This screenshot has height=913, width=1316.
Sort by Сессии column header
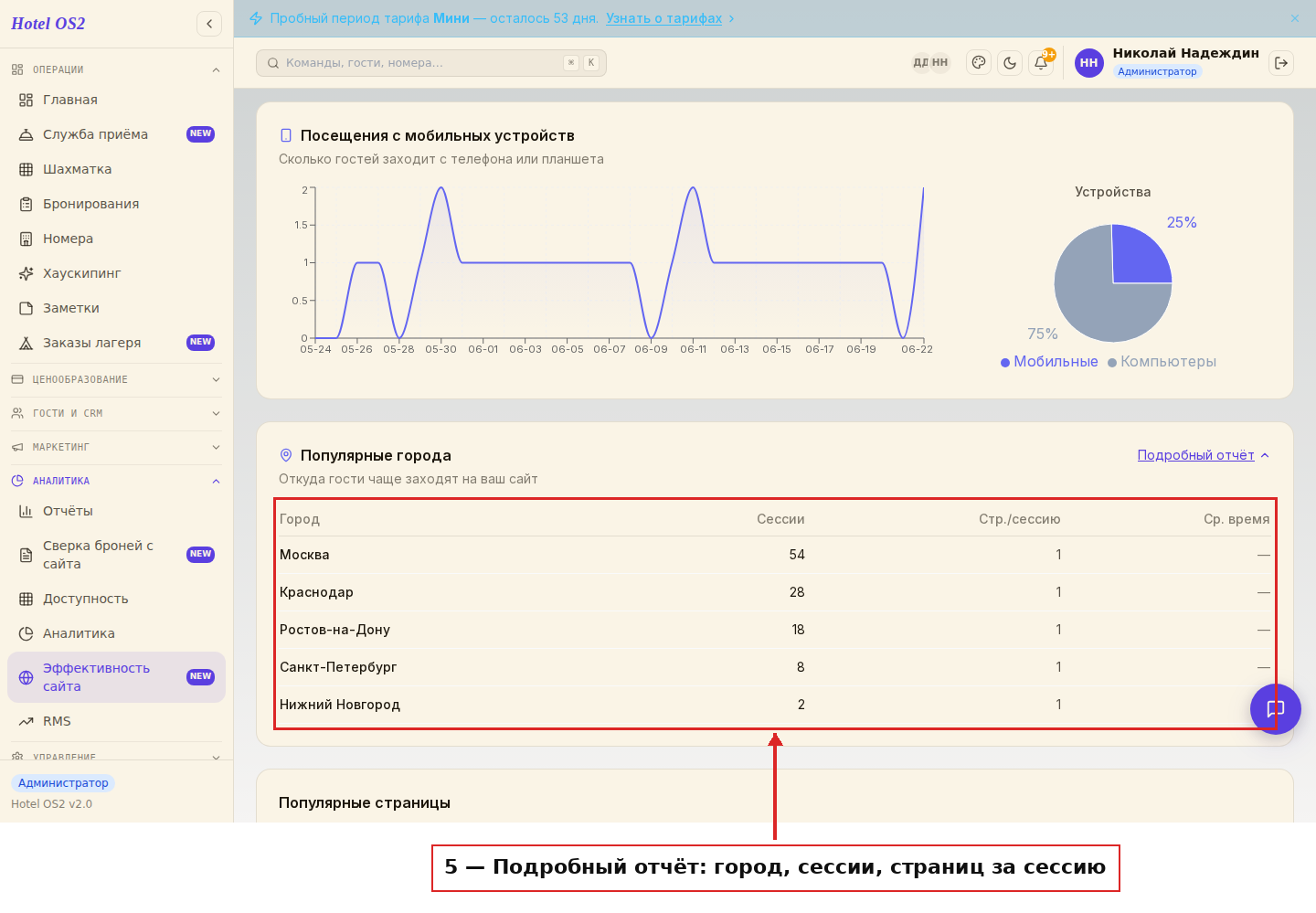click(x=780, y=519)
